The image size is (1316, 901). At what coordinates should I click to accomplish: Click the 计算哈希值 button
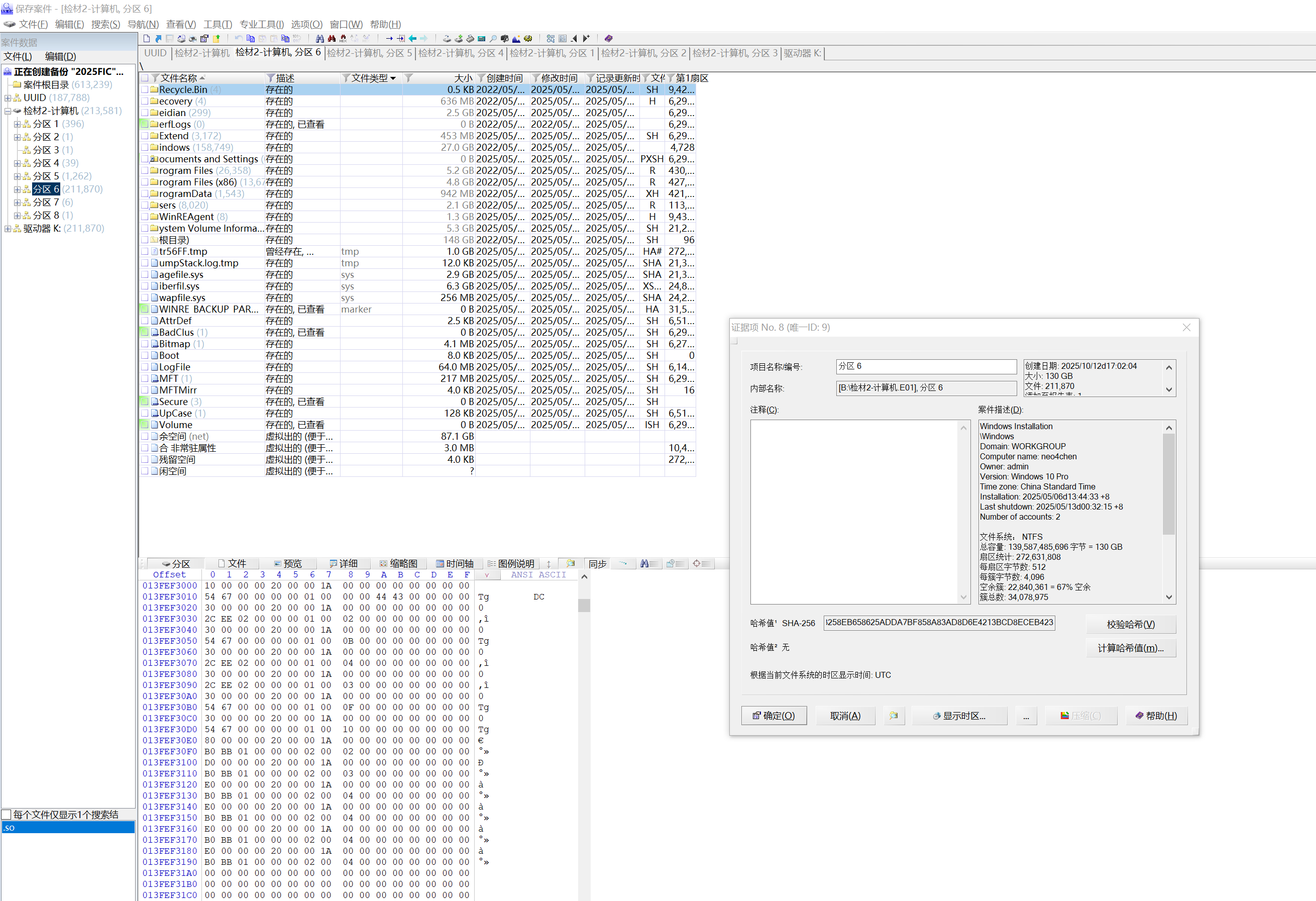click(x=1130, y=648)
